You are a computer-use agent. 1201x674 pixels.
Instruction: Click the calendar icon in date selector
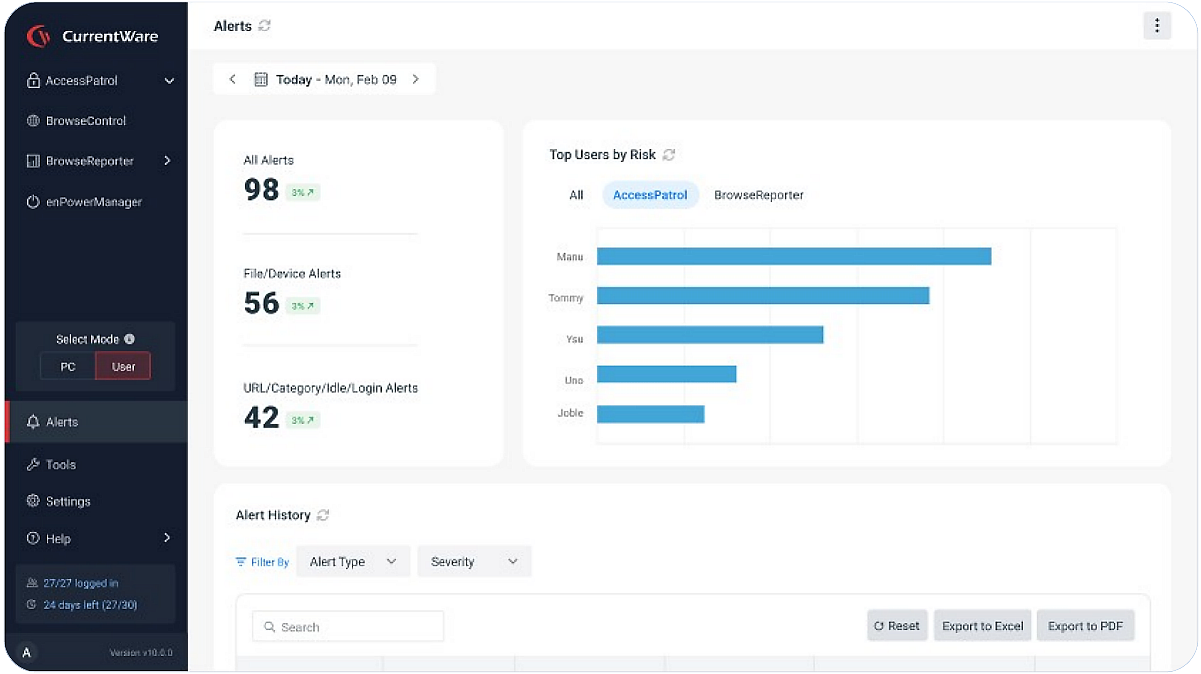point(261,79)
